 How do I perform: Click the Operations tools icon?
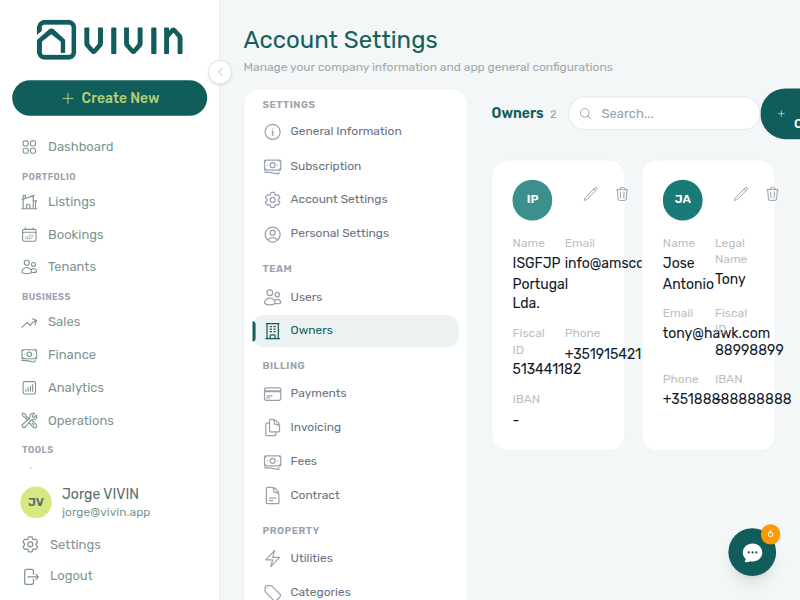pos(29,420)
